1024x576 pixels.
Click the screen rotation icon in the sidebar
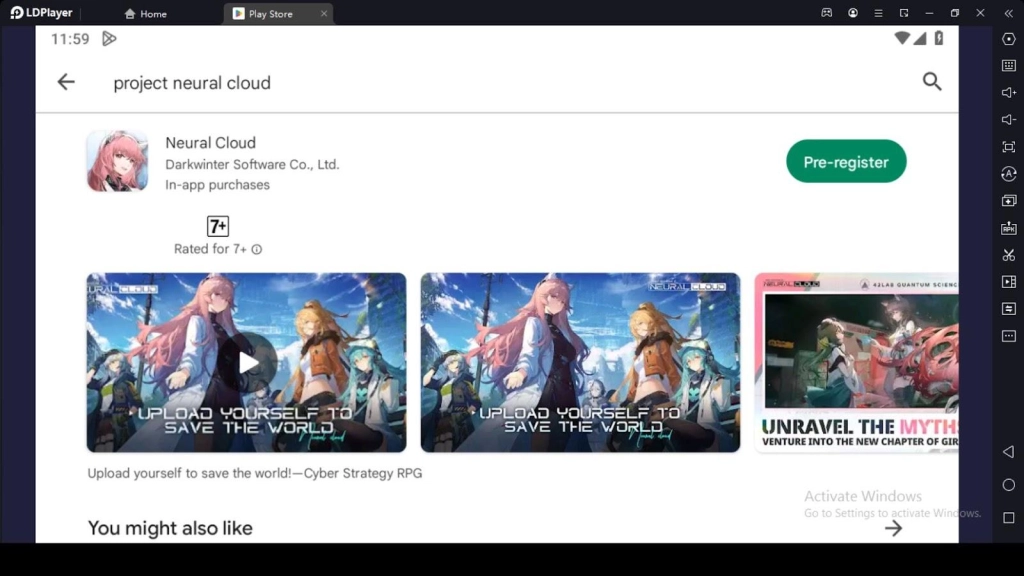[x=1008, y=173]
